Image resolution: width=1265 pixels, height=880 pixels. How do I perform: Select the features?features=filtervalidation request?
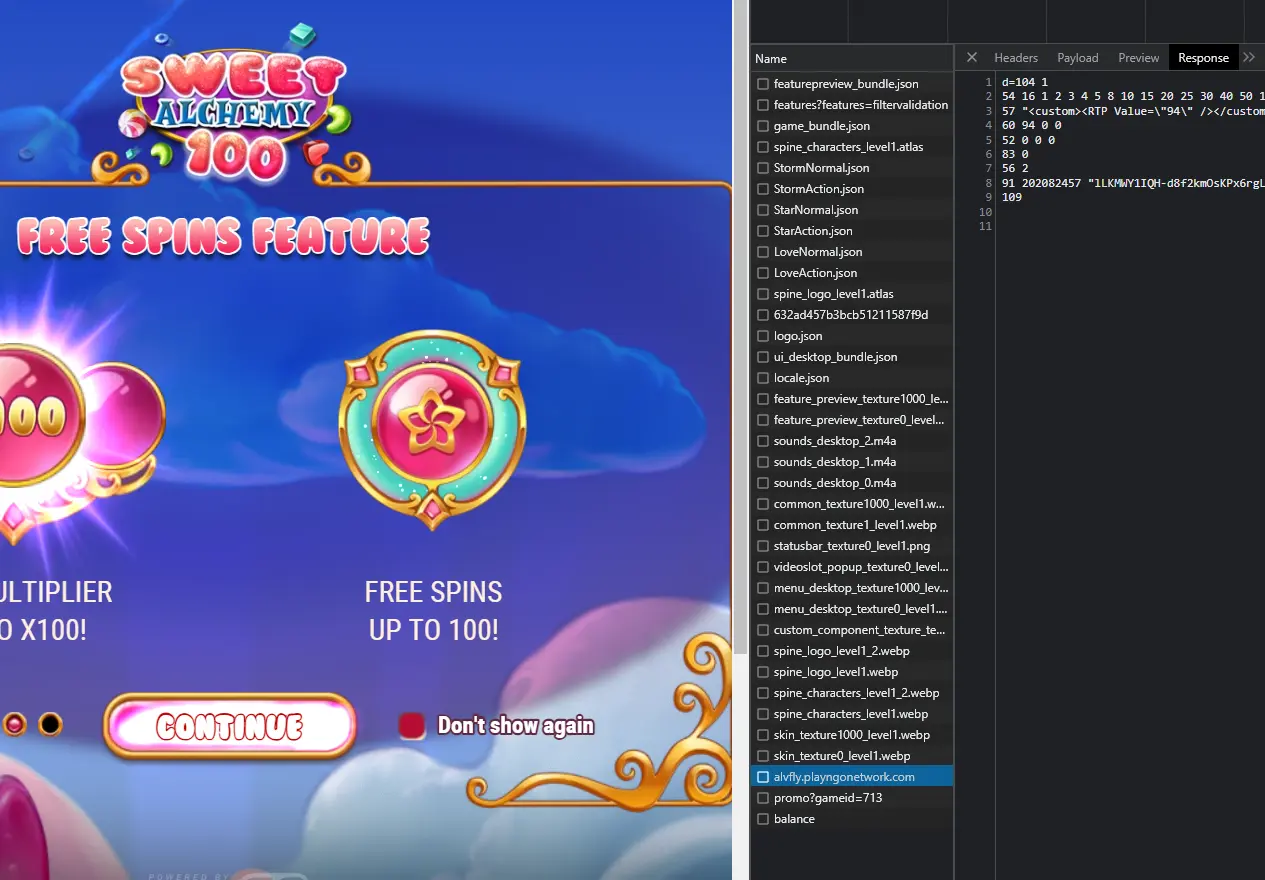pyautogui.click(x=851, y=105)
